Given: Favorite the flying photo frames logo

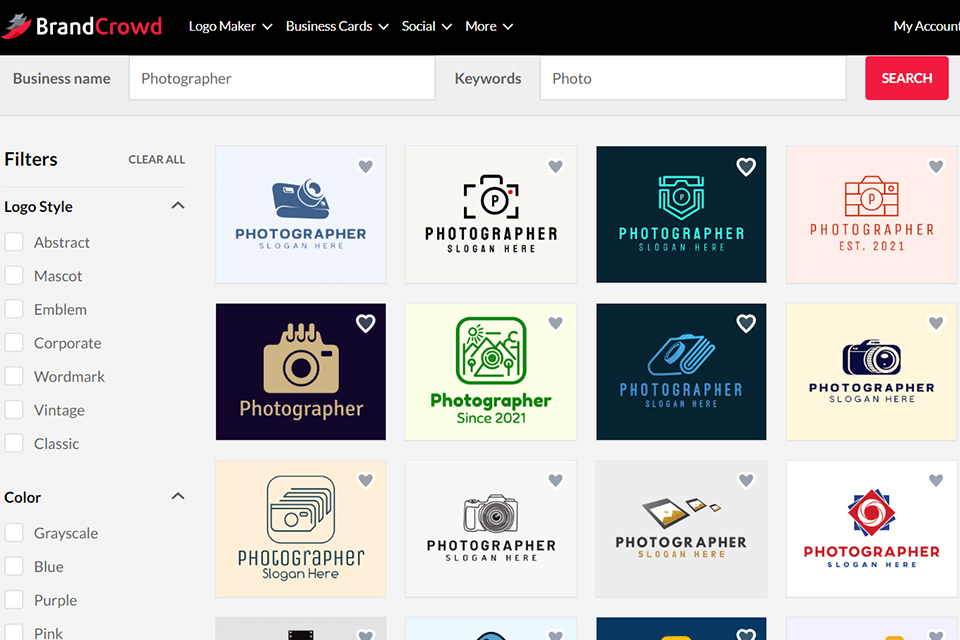Looking at the screenshot, I should pyautogui.click(x=746, y=480).
